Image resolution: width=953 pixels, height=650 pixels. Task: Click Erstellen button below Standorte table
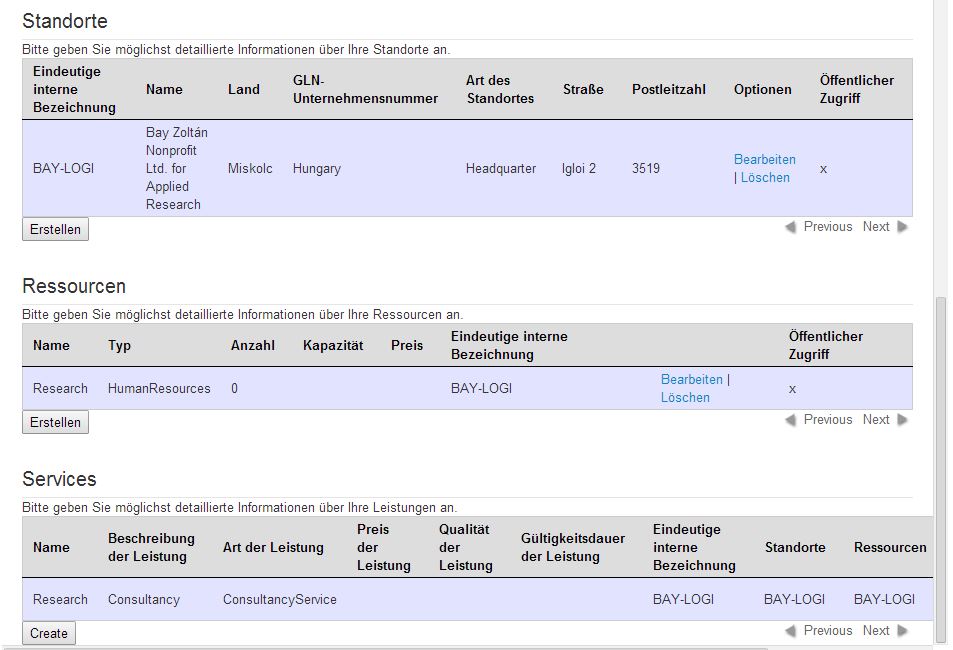tap(55, 229)
